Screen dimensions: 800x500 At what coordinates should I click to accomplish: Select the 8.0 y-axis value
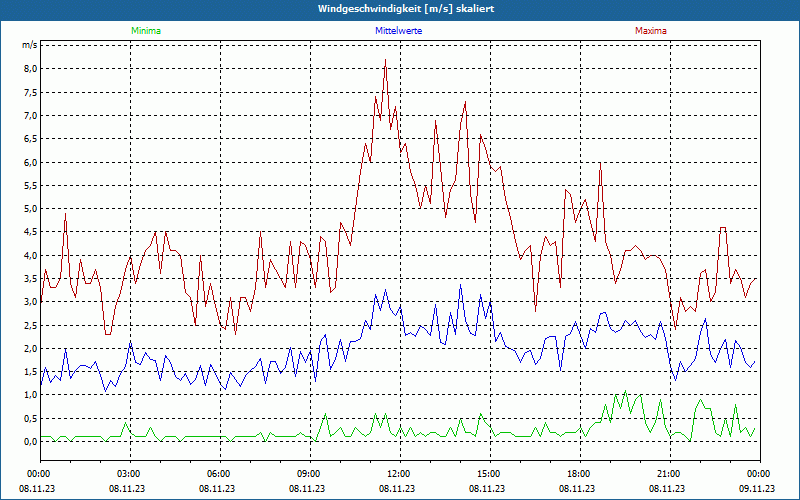click(30, 69)
